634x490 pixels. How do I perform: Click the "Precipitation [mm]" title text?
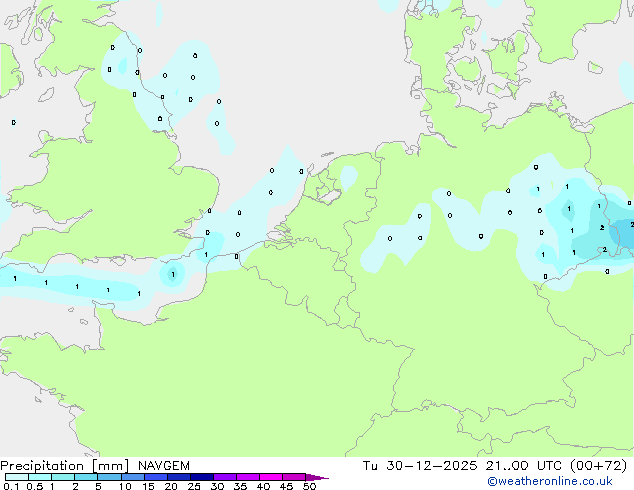click(x=64, y=466)
